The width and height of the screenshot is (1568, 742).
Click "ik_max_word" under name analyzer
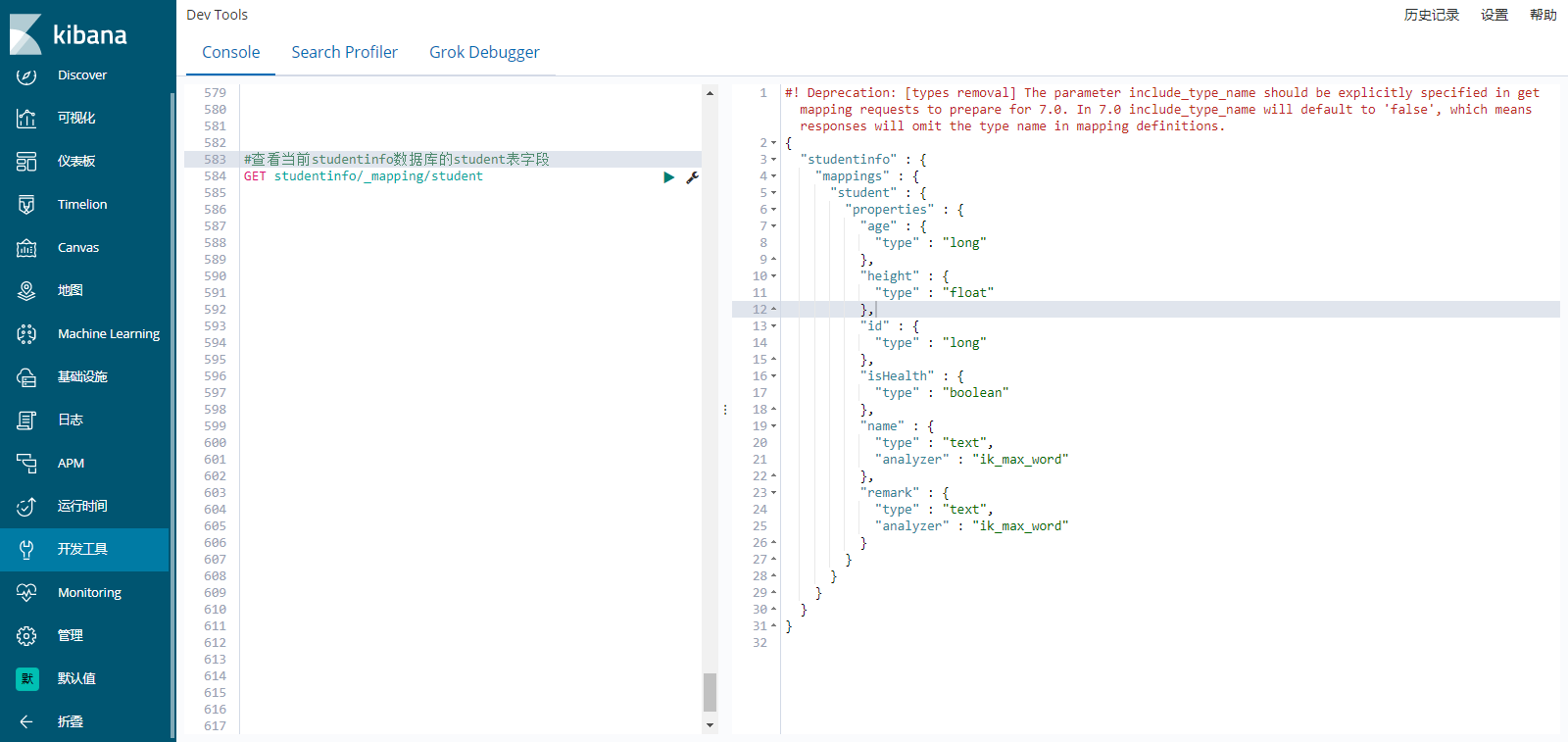(1020, 460)
